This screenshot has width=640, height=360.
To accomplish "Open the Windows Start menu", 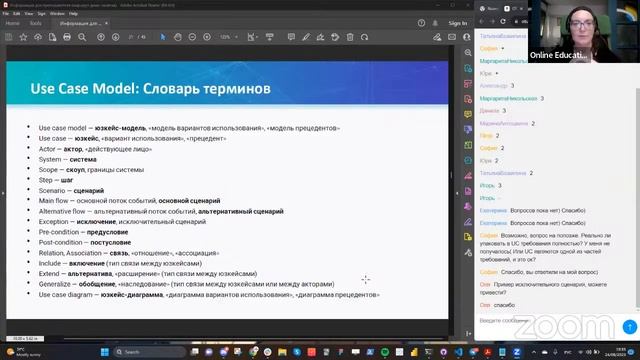I will point(104,352).
